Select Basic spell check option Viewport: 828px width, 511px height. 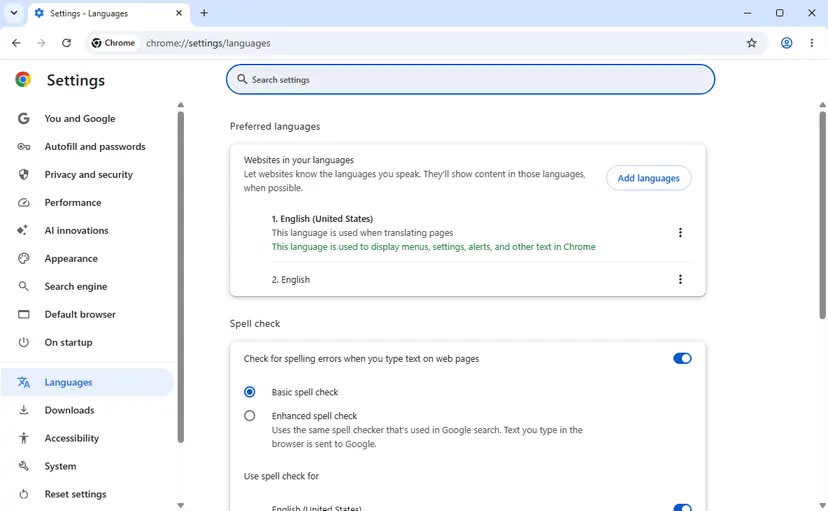click(249, 392)
